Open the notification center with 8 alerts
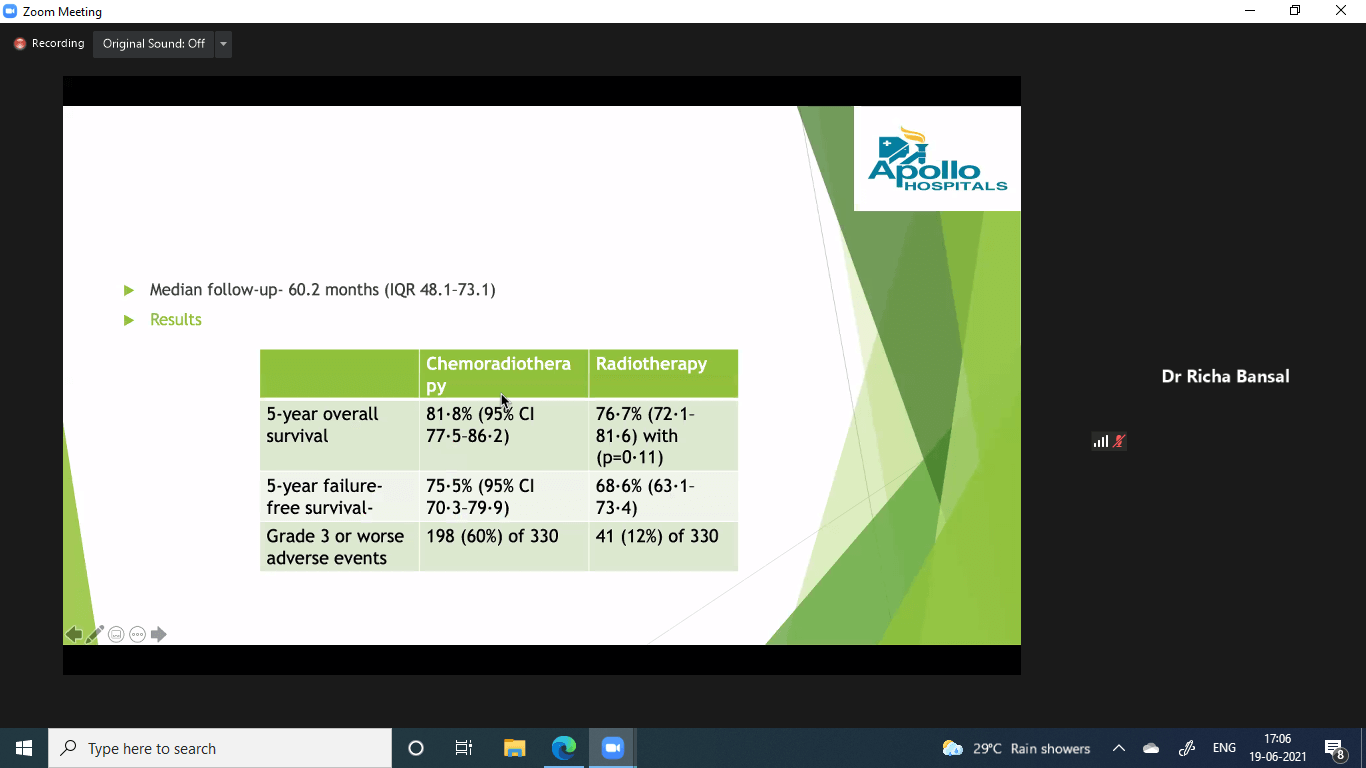 pyautogui.click(x=1334, y=748)
